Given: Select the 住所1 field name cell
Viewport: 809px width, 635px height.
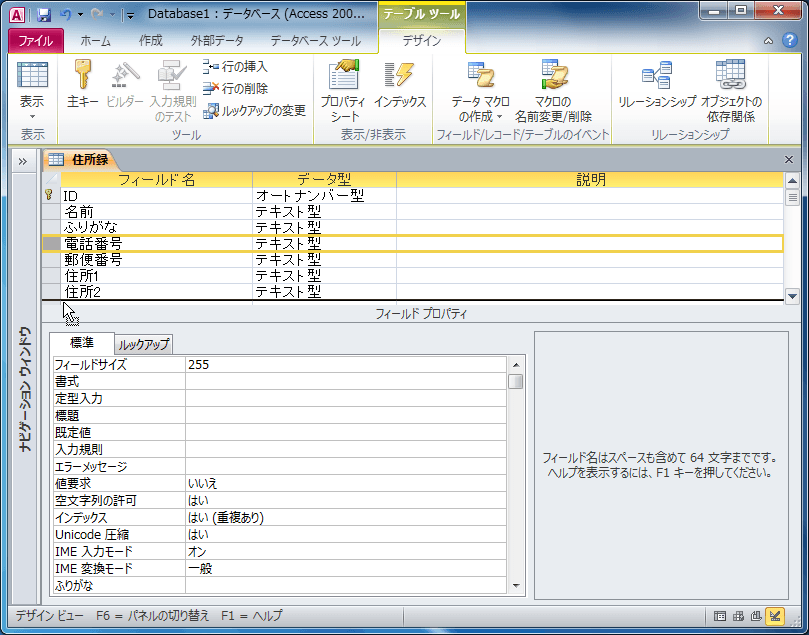Looking at the screenshot, I should (156, 275).
